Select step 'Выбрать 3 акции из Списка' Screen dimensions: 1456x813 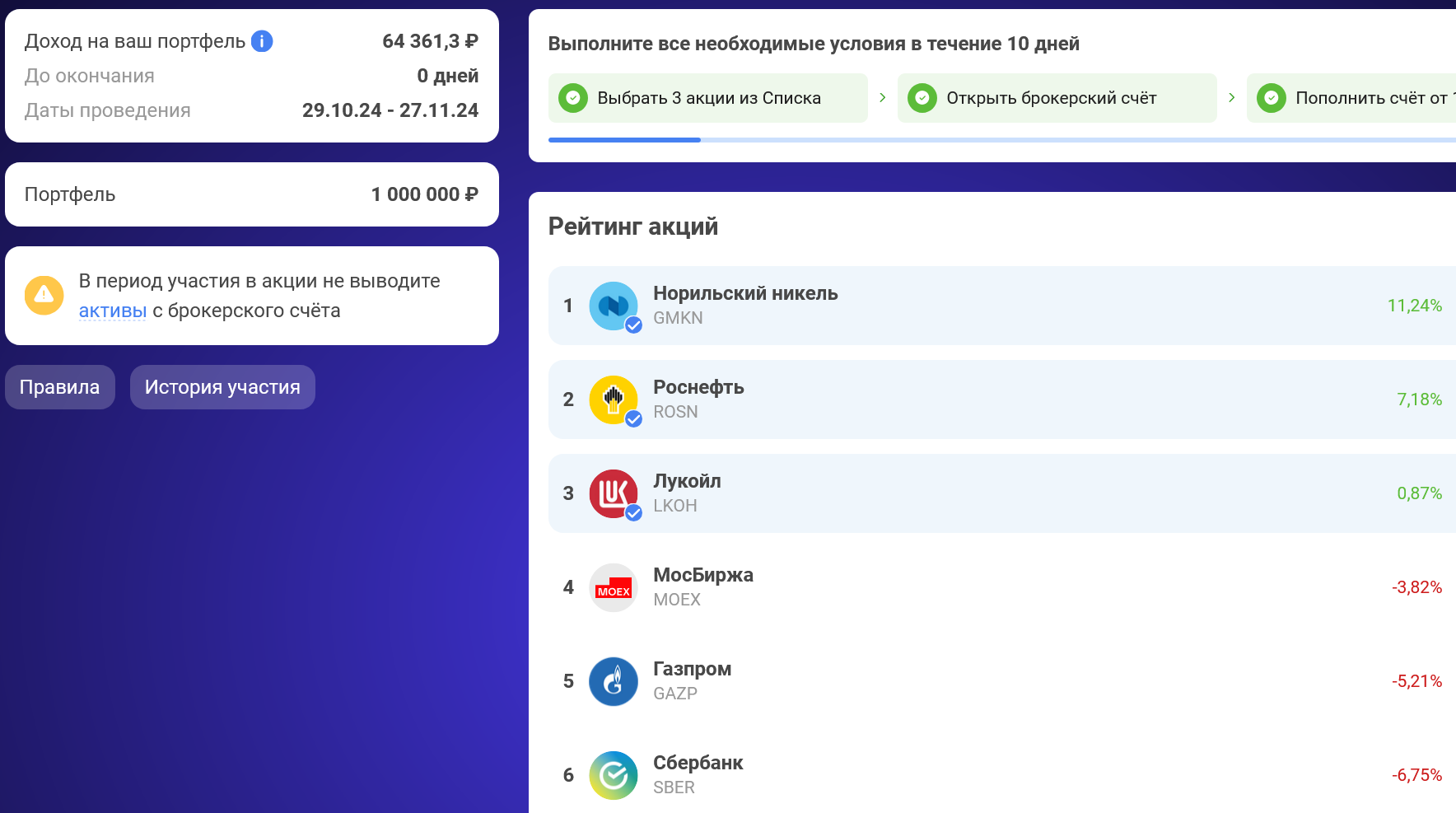pyautogui.click(x=708, y=98)
